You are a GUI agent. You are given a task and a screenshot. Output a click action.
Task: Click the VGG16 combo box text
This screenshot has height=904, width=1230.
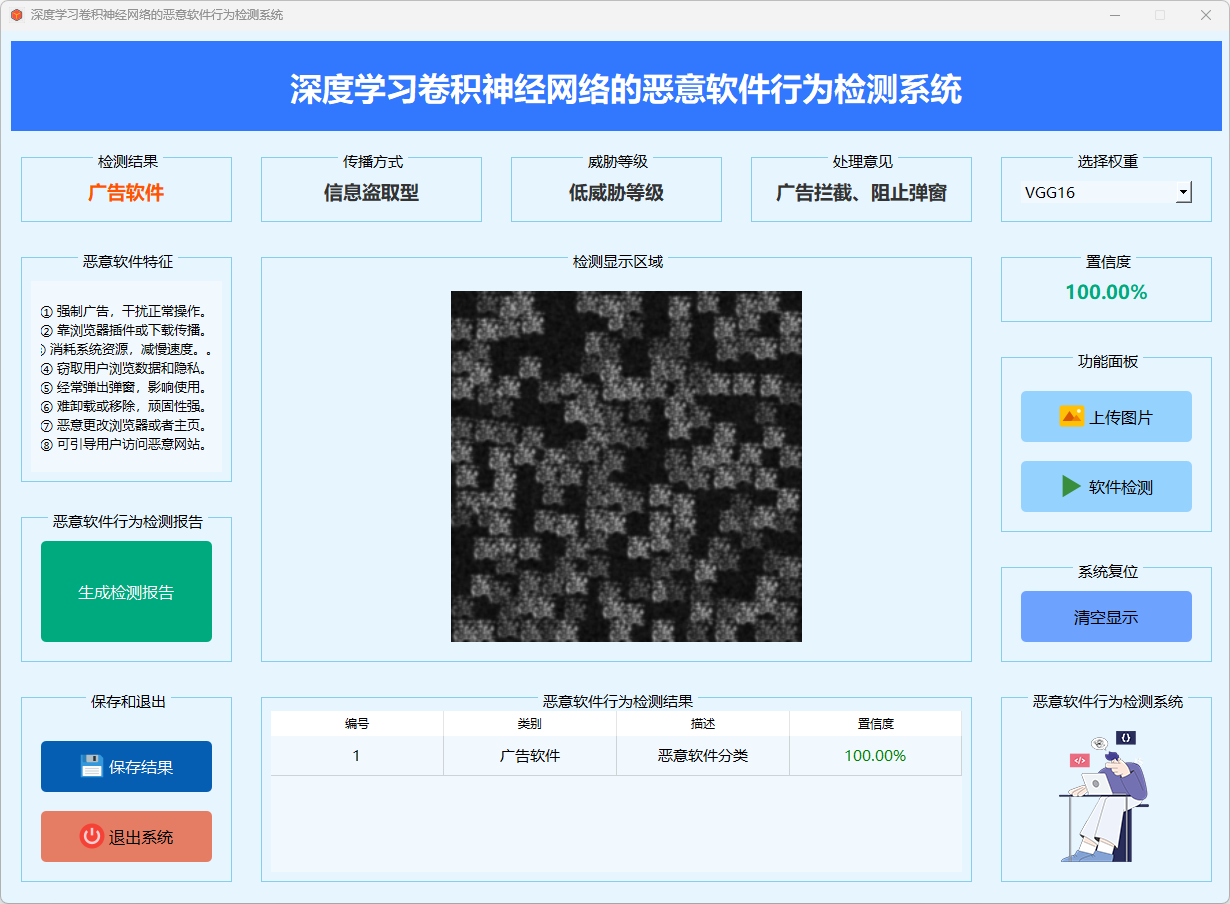pyautogui.click(x=1050, y=192)
